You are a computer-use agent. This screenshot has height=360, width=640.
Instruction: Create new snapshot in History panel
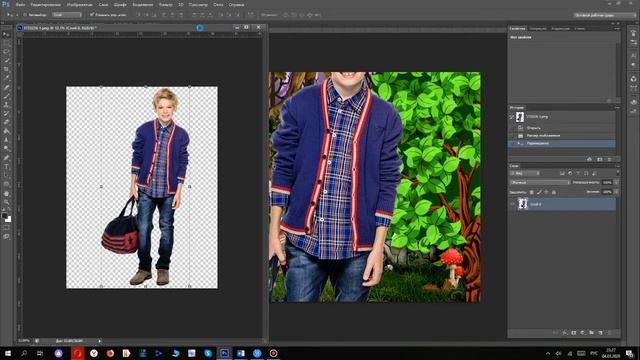[600, 159]
